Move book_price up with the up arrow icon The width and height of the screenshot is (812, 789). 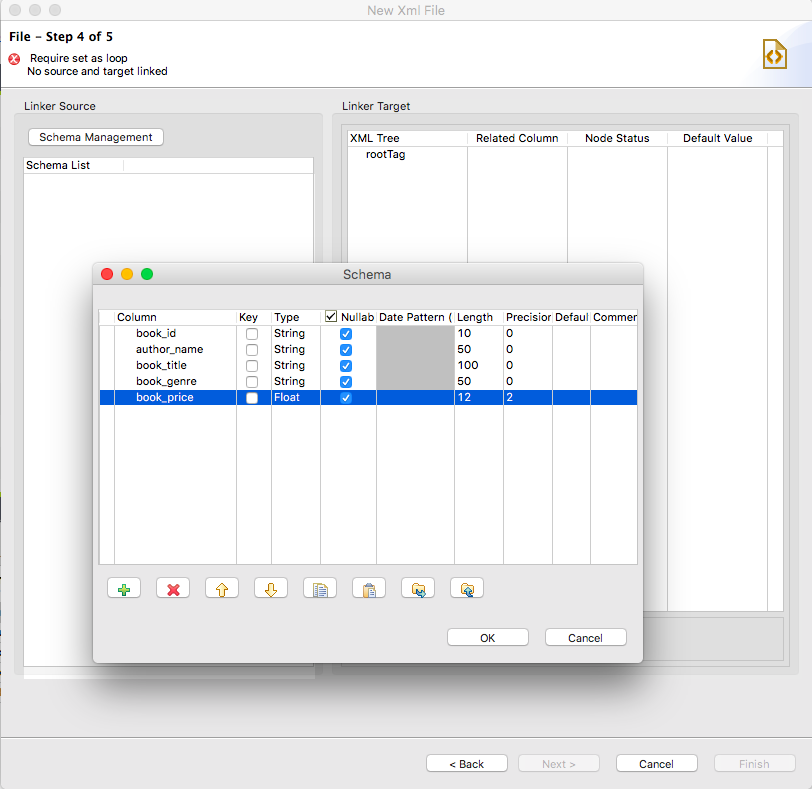pos(221,588)
